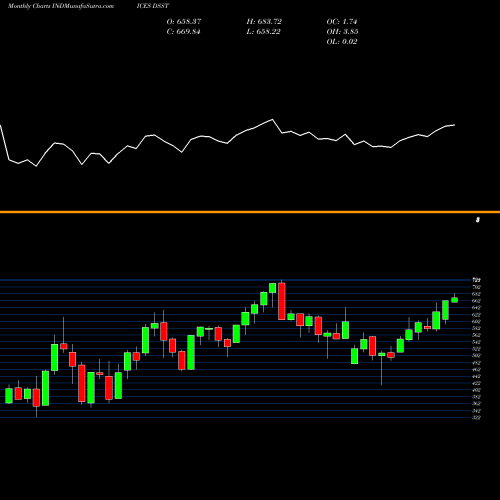
Task: Click the 'ICES DSST' symbol label
Action: tap(153, 6)
